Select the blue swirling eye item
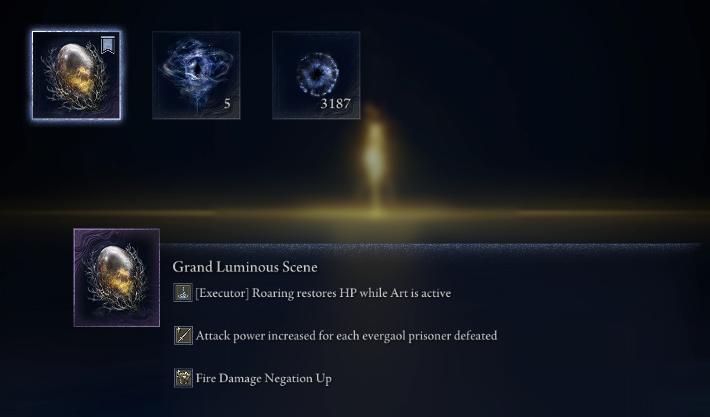The image size is (710, 417). point(196,75)
